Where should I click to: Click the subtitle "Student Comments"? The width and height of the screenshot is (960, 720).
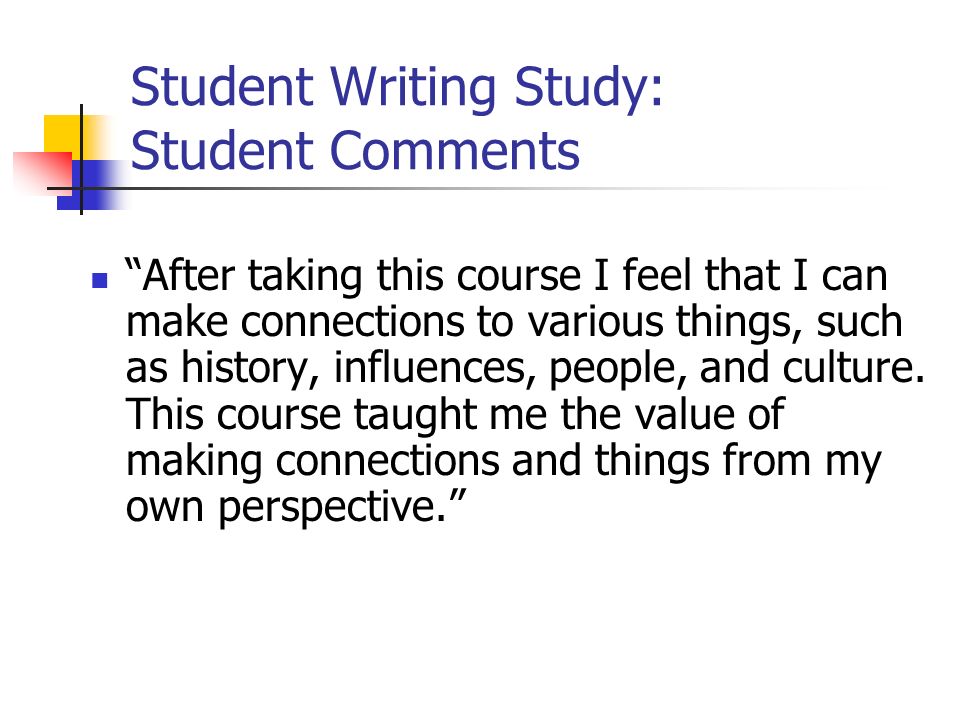(354, 151)
